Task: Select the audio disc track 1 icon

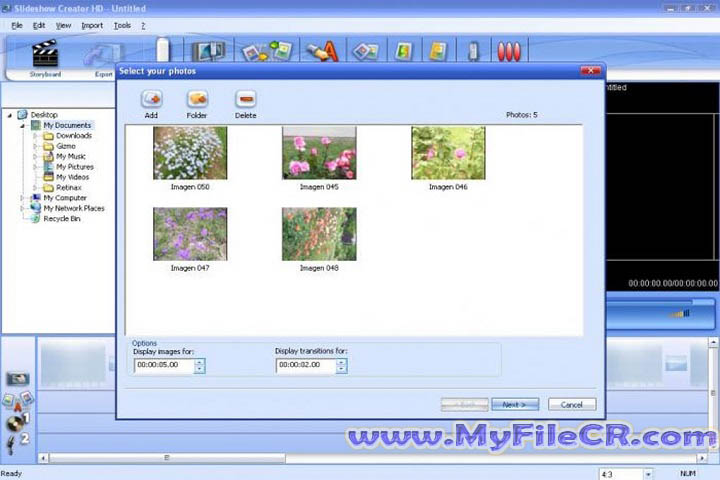Action: [17, 422]
